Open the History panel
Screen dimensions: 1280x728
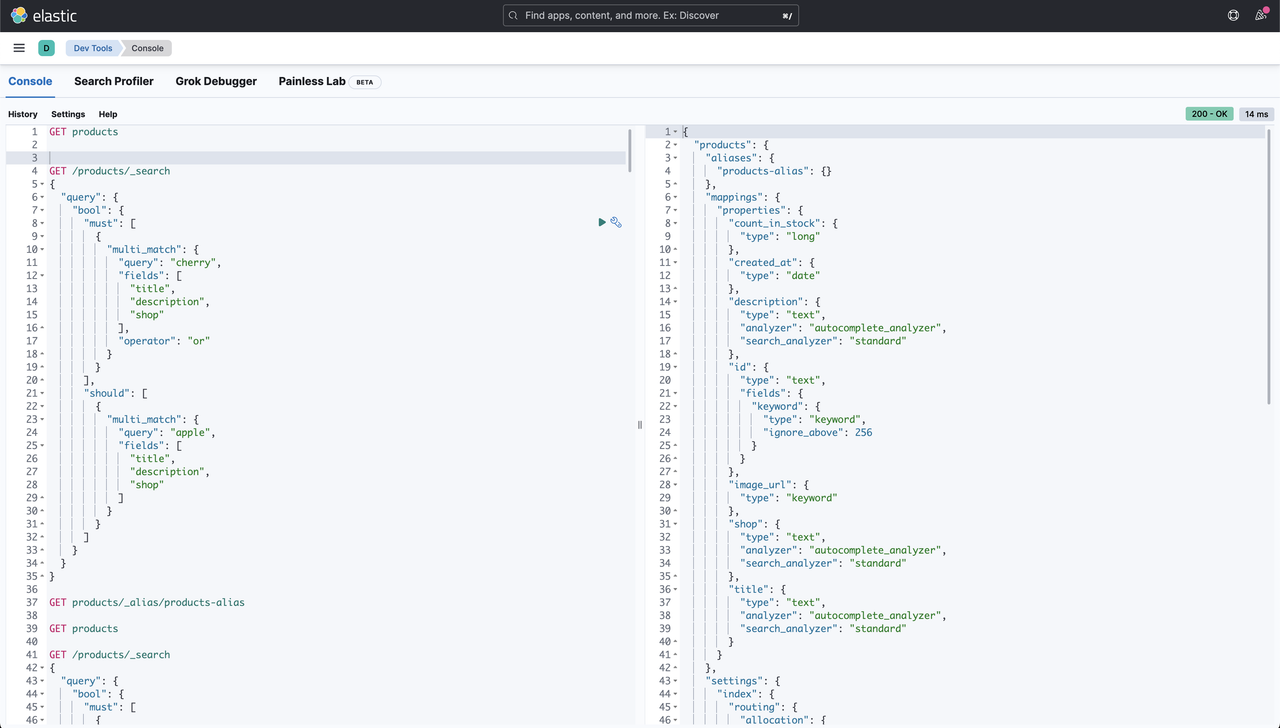click(x=22, y=113)
